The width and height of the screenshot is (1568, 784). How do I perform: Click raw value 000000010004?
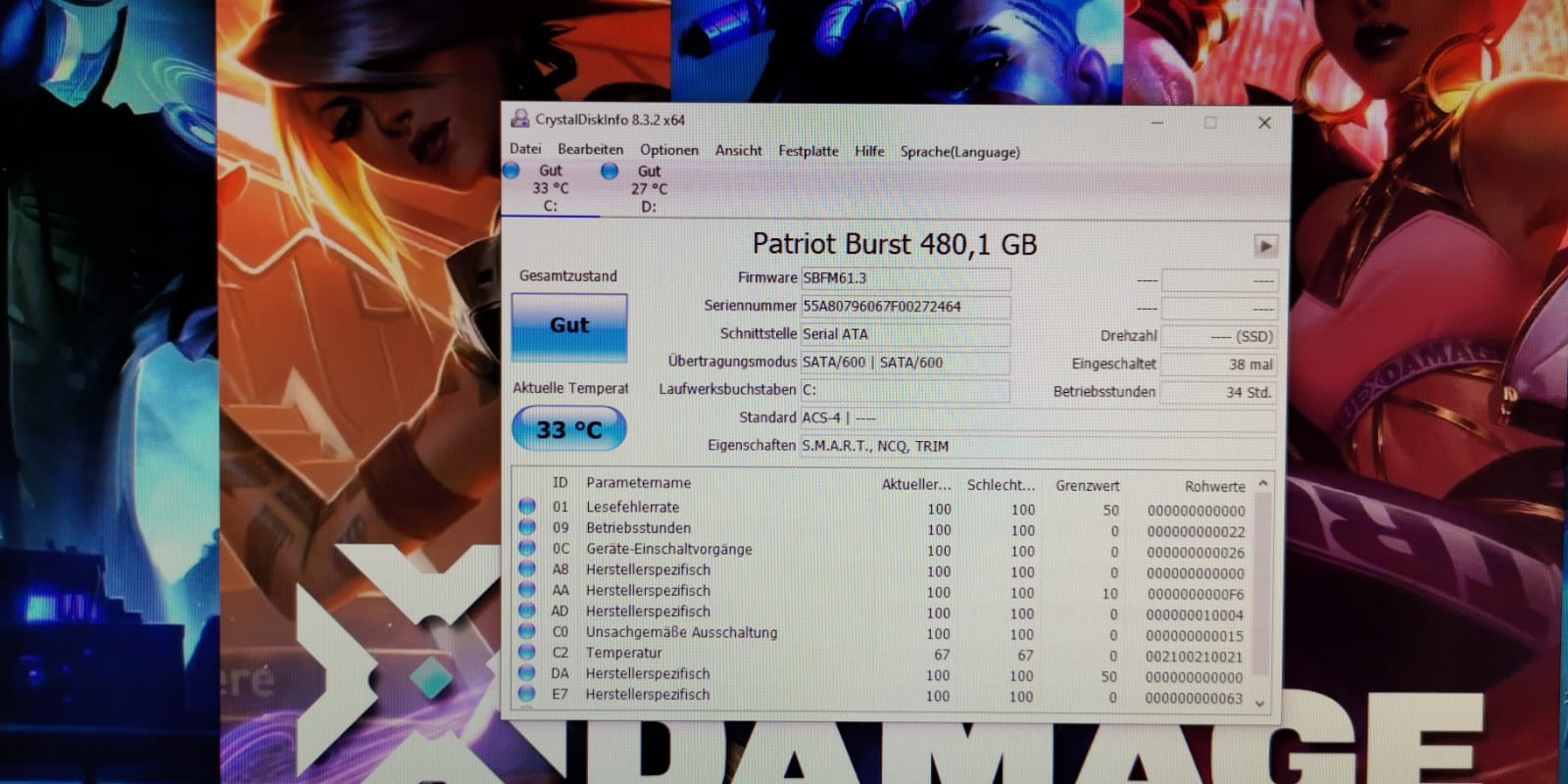(1196, 615)
